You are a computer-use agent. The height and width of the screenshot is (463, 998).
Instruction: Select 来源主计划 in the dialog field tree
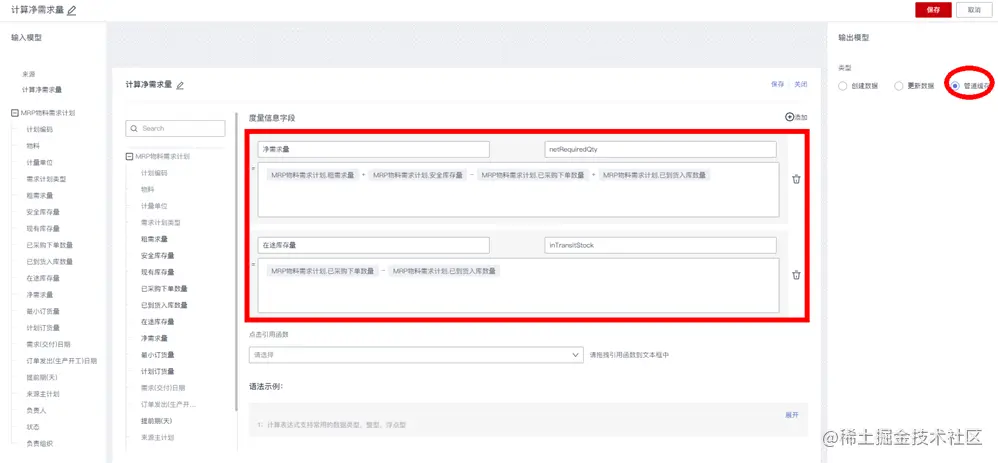[x=157, y=438]
